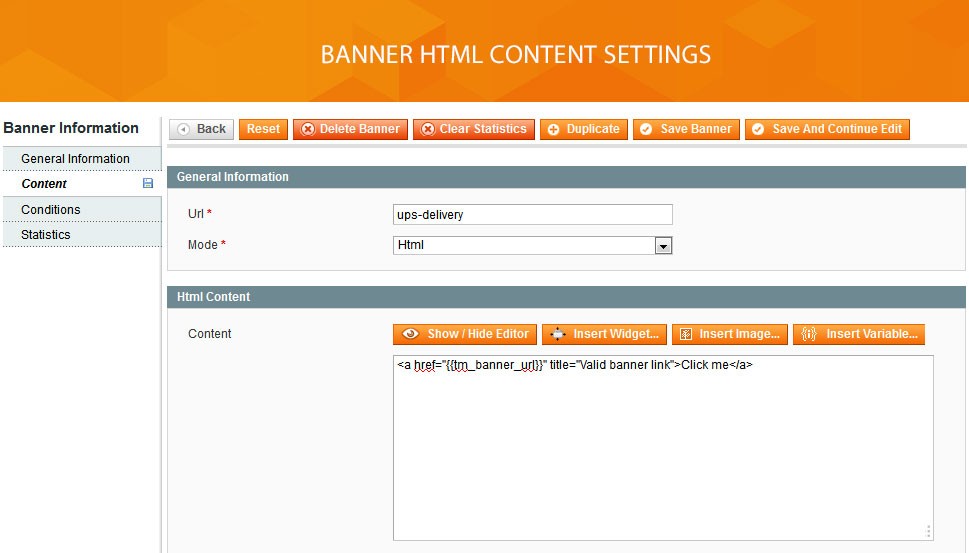
Task: Click Insert Widget button
Action: point(604,334)
